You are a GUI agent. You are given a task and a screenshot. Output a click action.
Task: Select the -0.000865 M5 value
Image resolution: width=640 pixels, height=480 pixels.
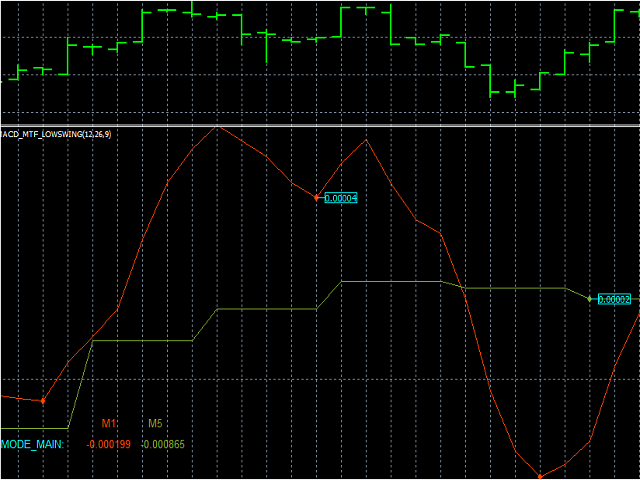coord(163,444)
